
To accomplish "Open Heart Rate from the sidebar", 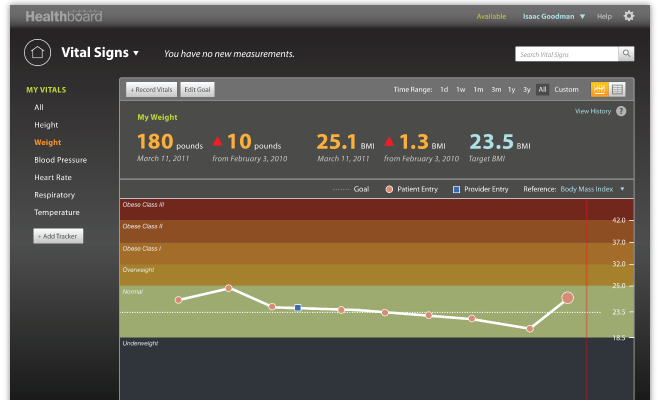I will point(53,178).
